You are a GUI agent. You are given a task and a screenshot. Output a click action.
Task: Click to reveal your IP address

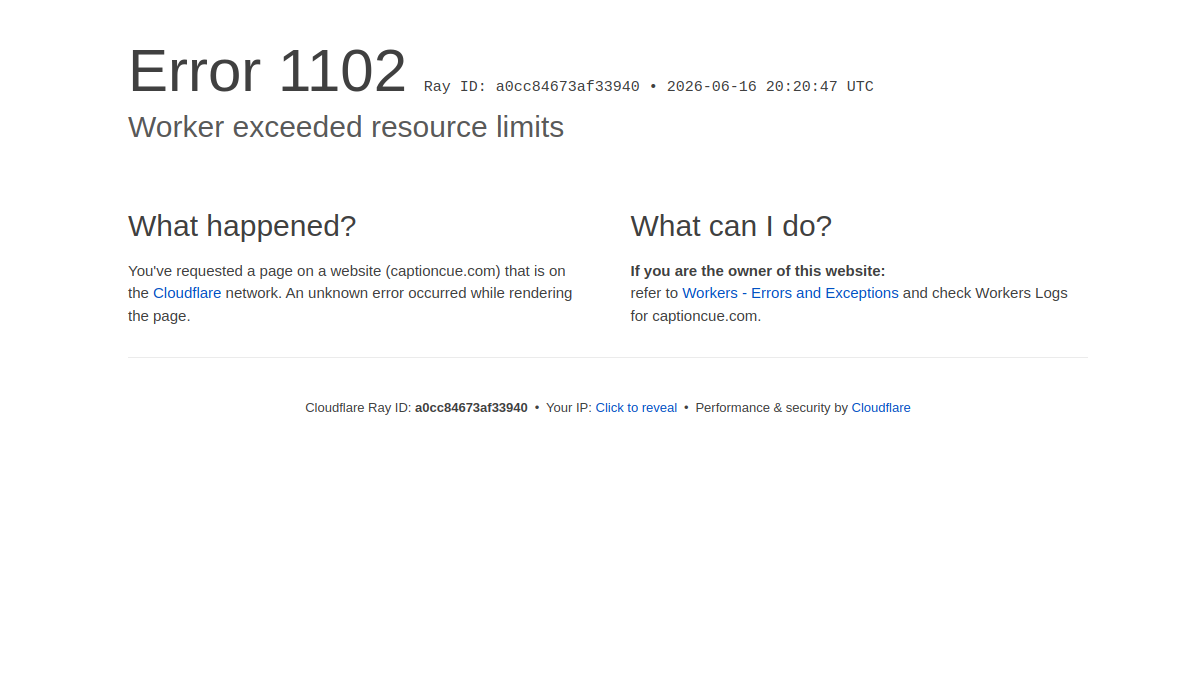636,408
